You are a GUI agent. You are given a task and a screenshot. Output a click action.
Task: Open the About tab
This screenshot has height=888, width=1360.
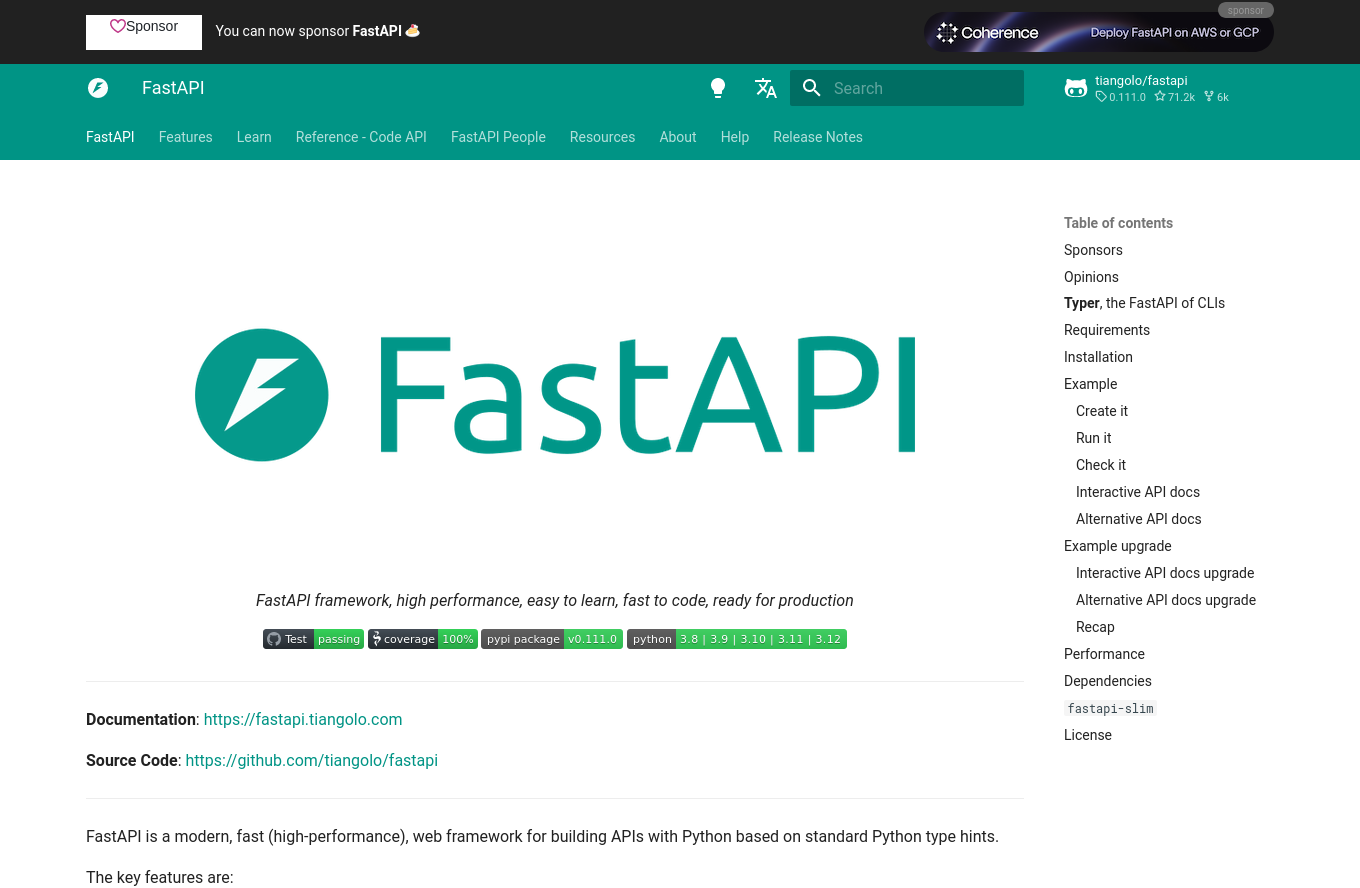tap(678, 137)
